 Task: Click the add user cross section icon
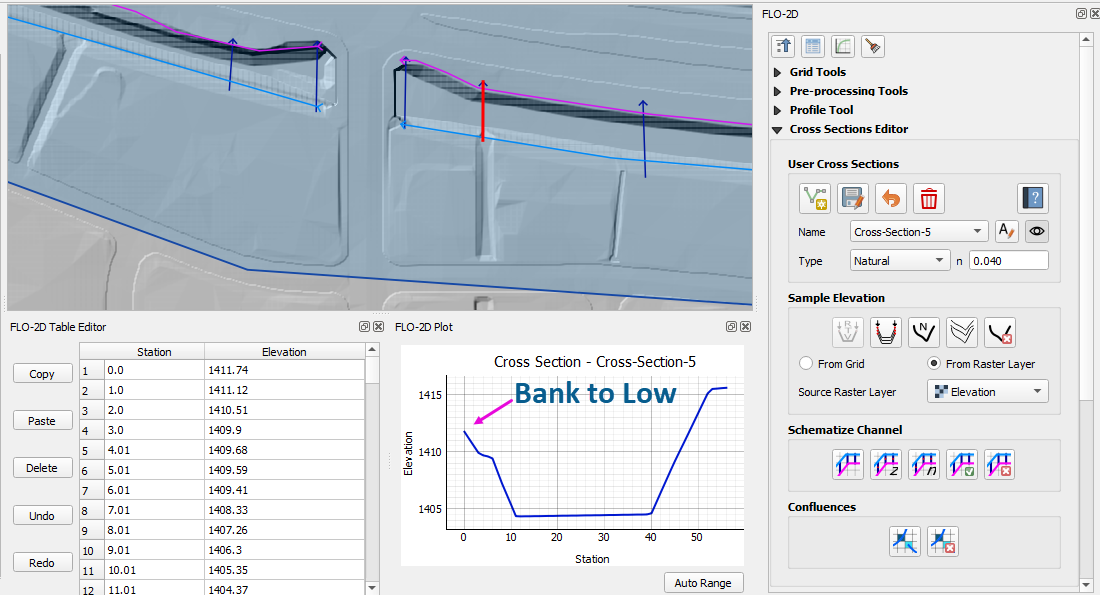pos(815,198)
